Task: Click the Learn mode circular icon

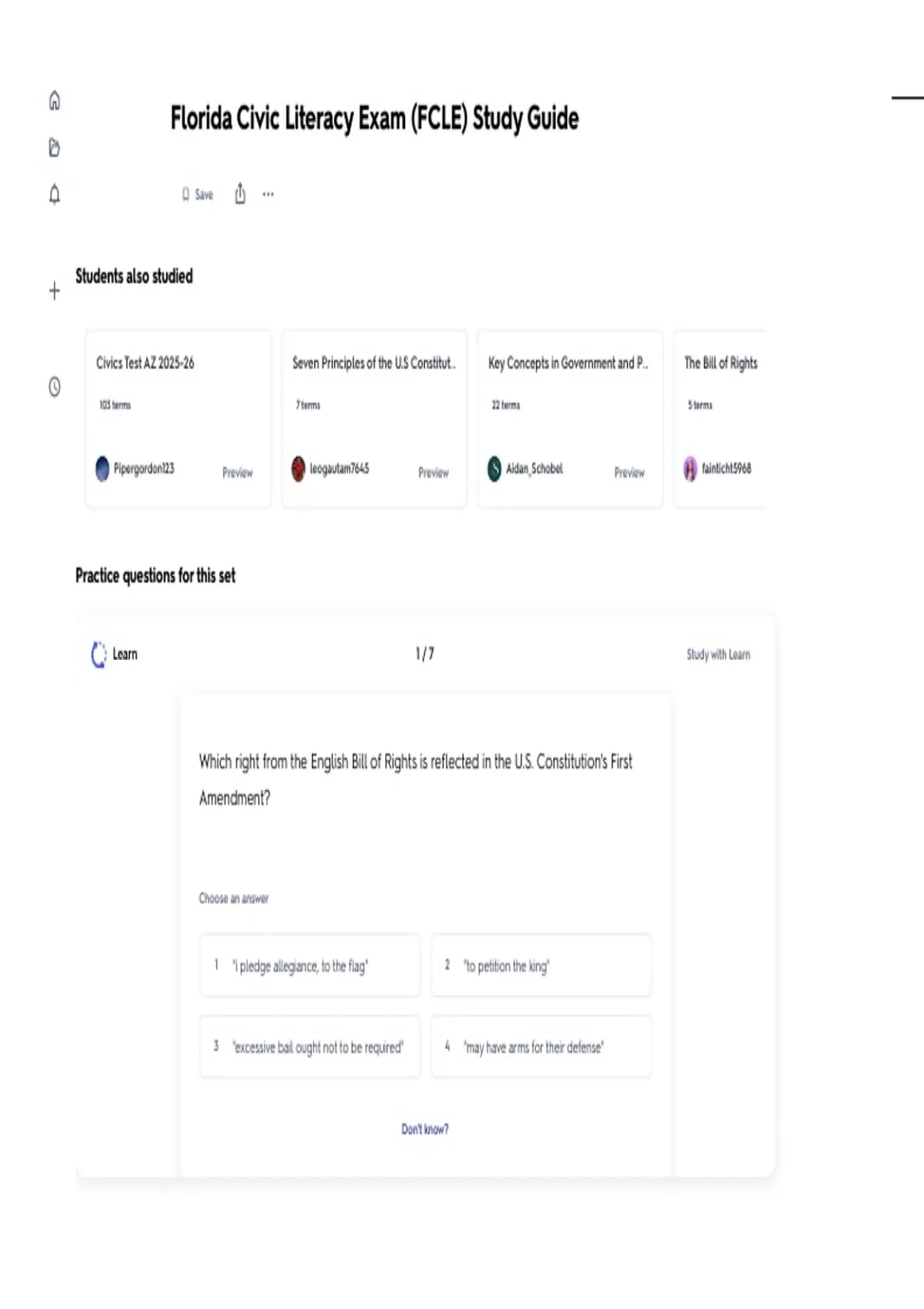Action: pyautogui.click(x=99, y=654)
